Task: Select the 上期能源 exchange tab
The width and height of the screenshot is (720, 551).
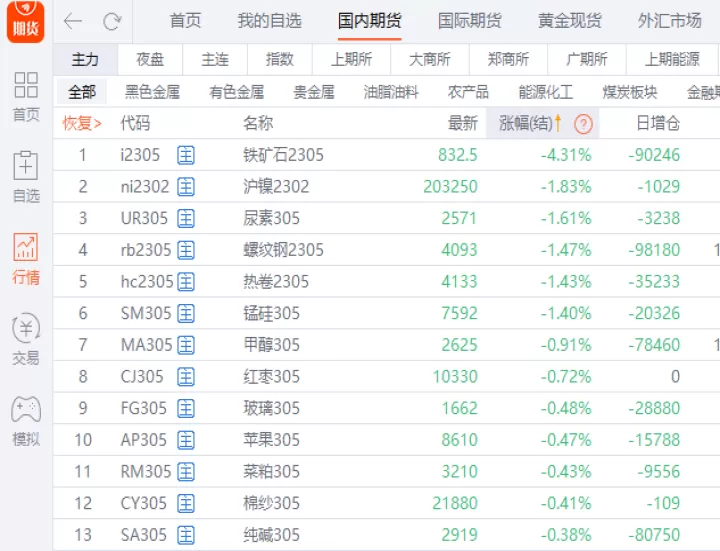Action: pyautogui.click(x=672, y=59)
